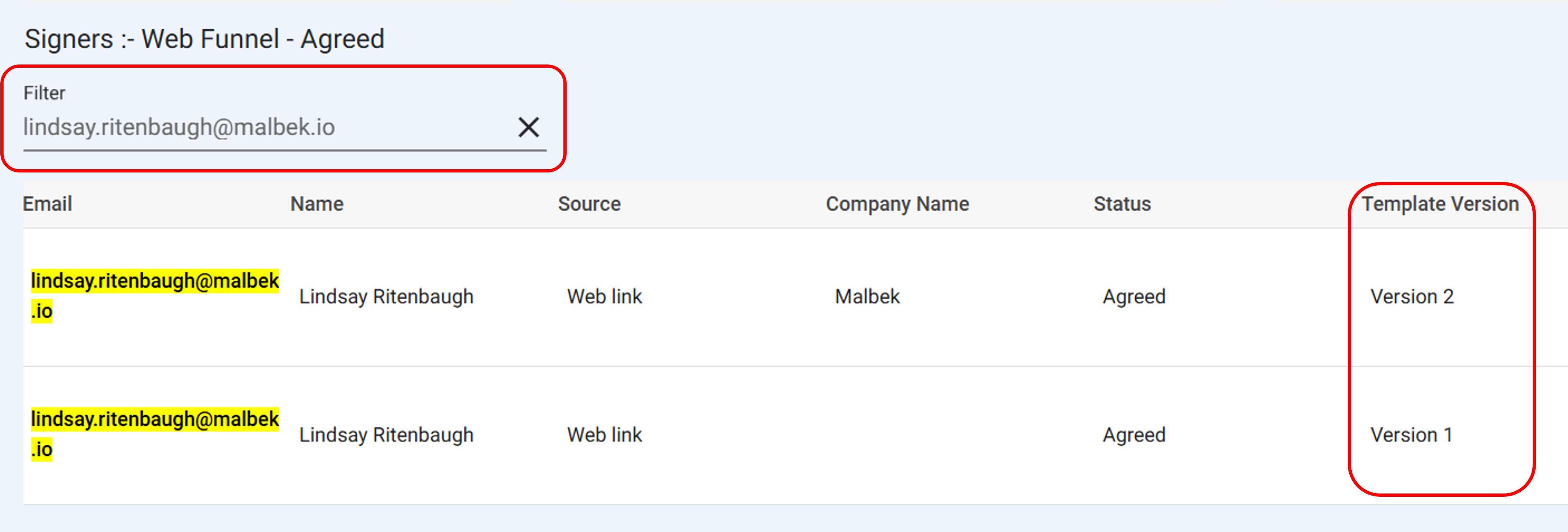Click Lindsay Ritenbaugh name in the second row
The image size is (1568, 532).
[x=386, y=435]
